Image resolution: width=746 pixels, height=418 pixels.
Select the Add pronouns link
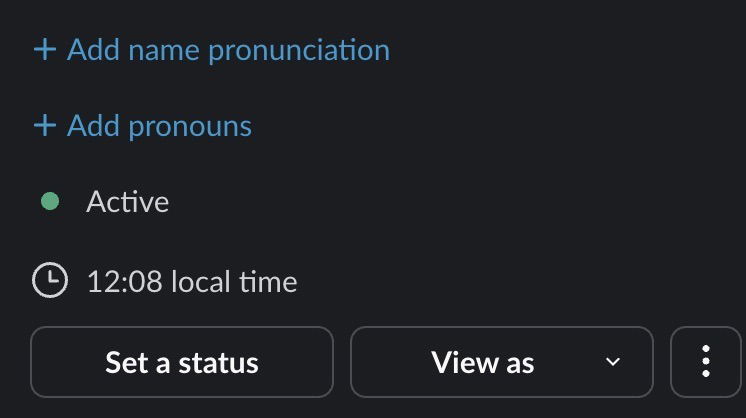159,126
